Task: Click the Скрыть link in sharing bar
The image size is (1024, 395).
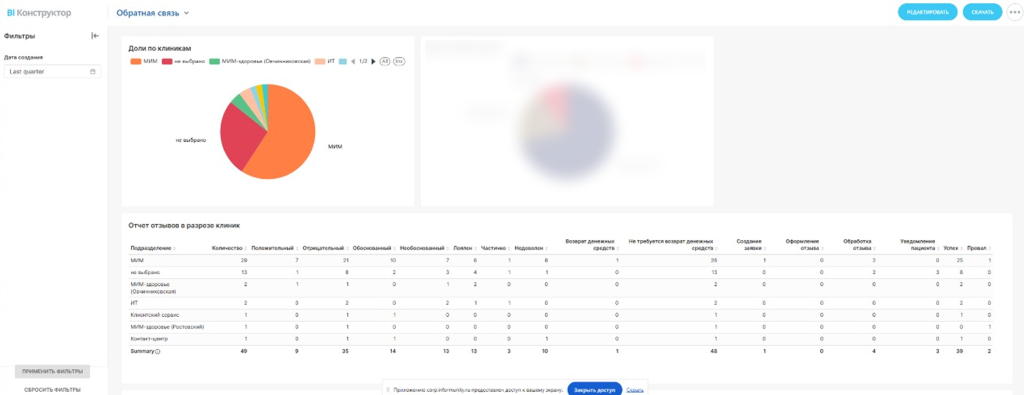Action: (635, 390)
